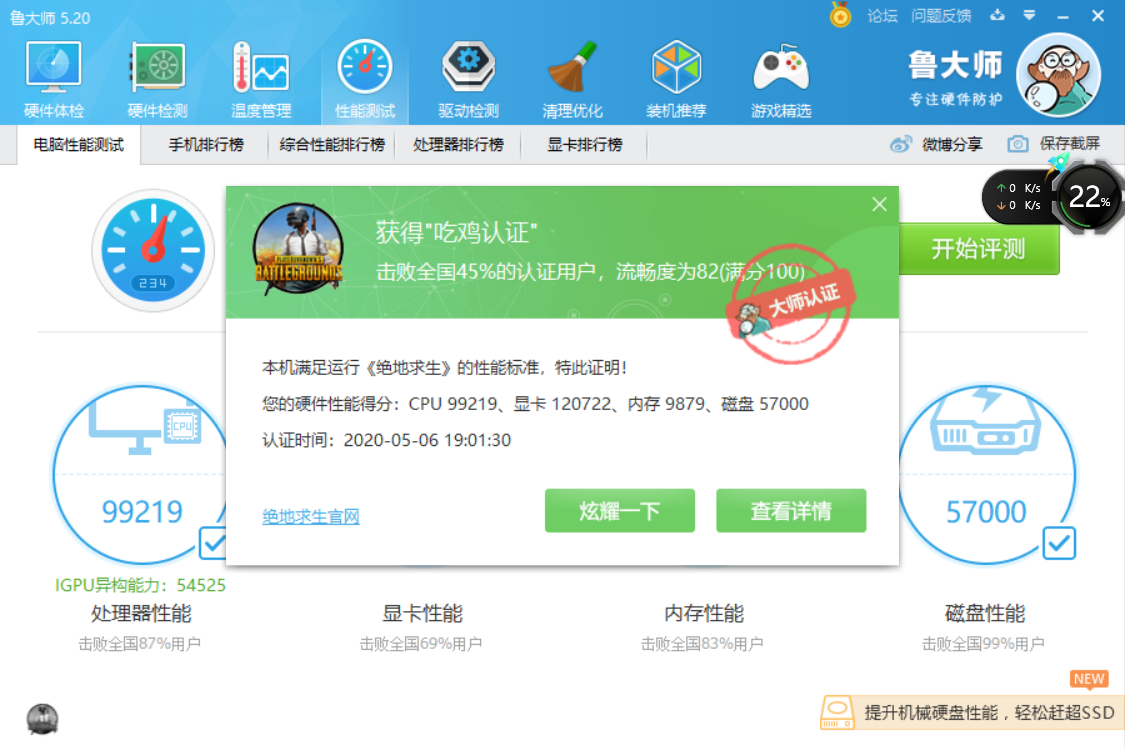
Task: Click the processor score 99219
Action: pyautogui.click(x=142, y=512)
